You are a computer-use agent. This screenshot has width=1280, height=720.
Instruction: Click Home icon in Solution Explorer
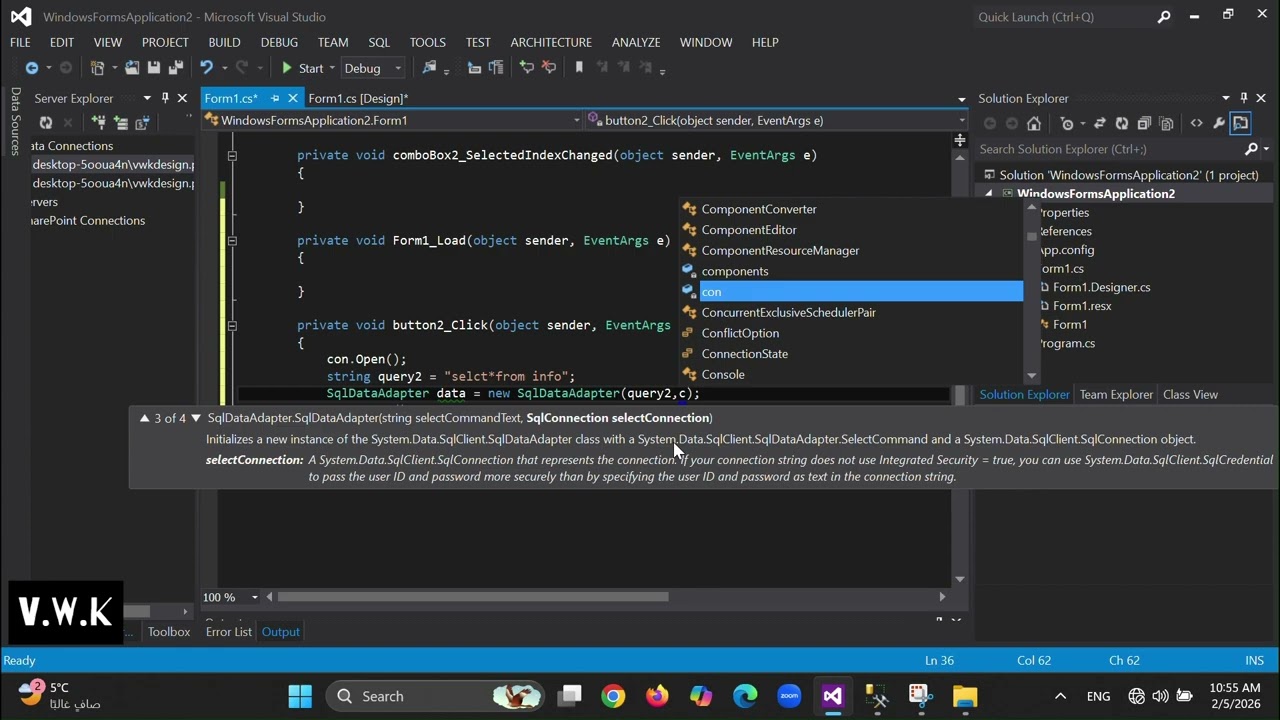click(x=1034, y=123)
